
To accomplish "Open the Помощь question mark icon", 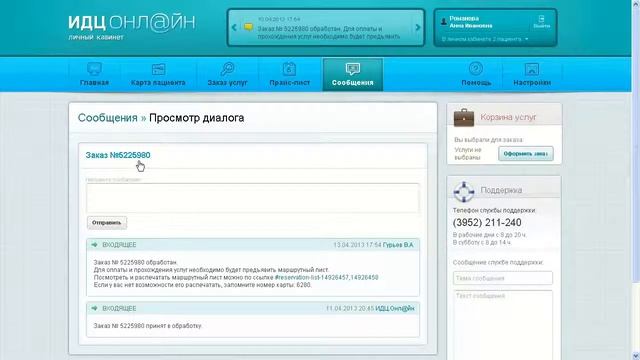I will point(476,69).
